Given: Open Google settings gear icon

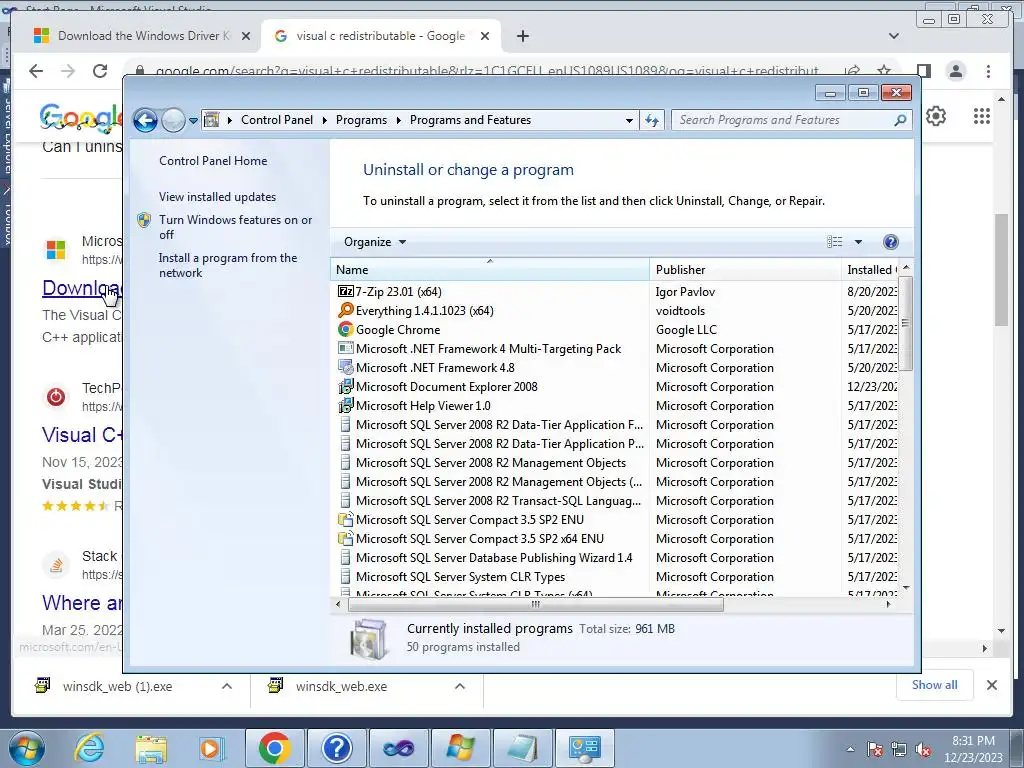Looking at the screenshot, I should tap(936, 116).
